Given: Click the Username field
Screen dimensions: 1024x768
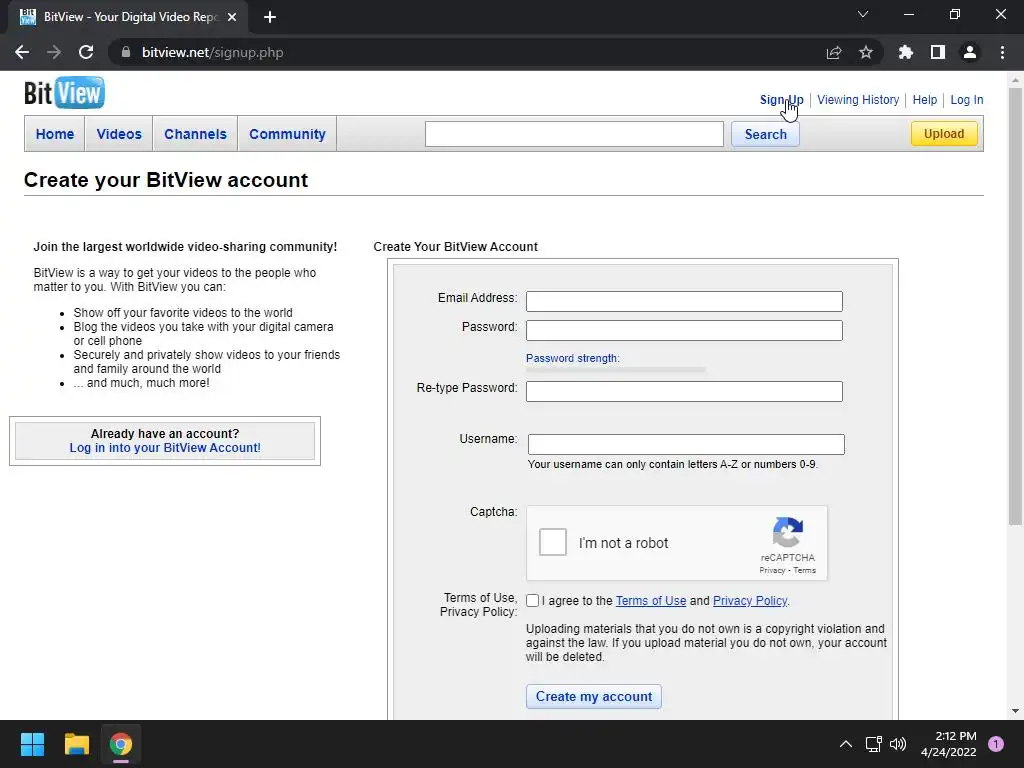Looking at the screenshot, I should tap(686, 444).
